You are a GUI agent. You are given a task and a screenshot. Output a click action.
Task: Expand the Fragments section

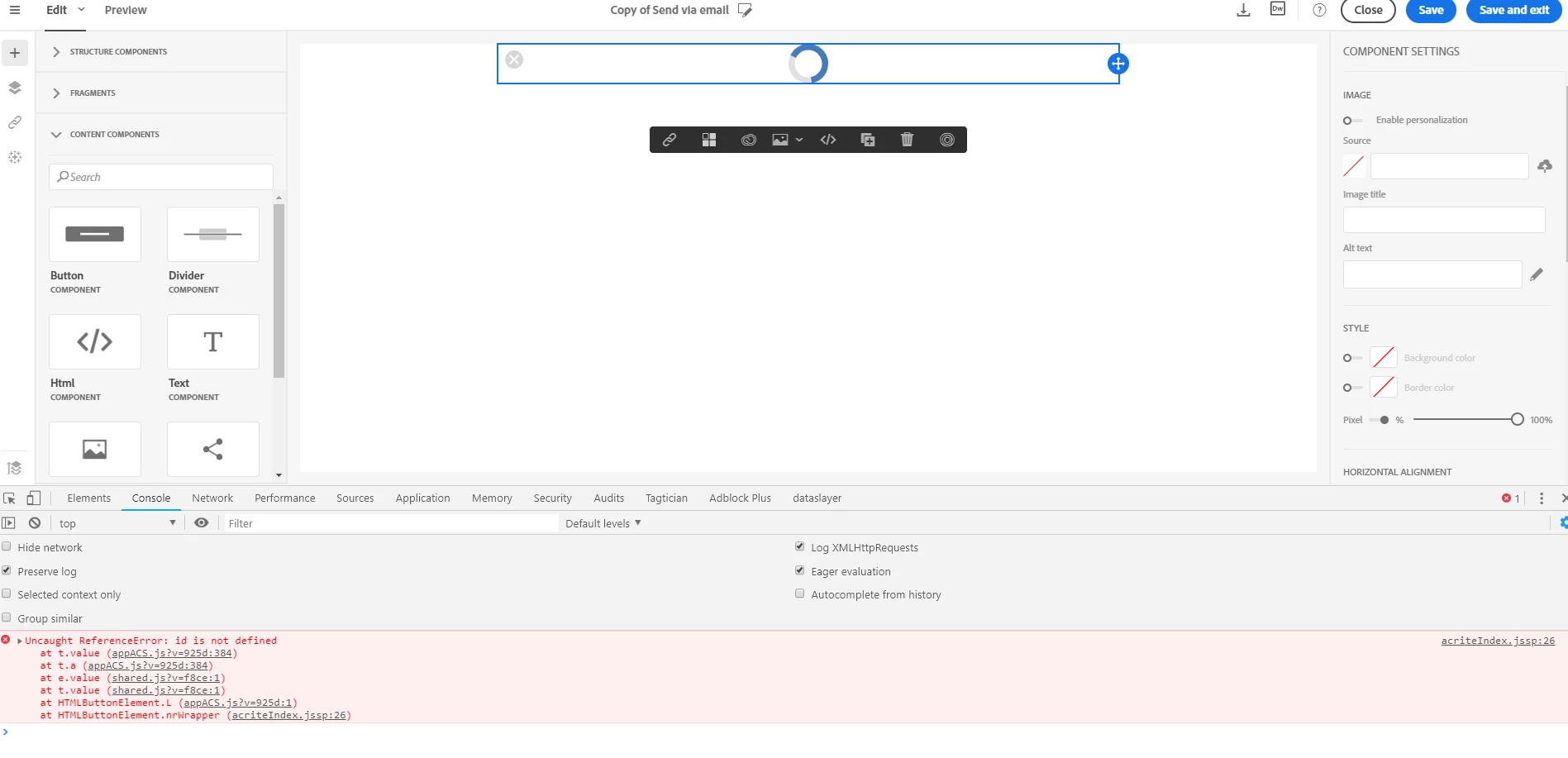point(161,93)
